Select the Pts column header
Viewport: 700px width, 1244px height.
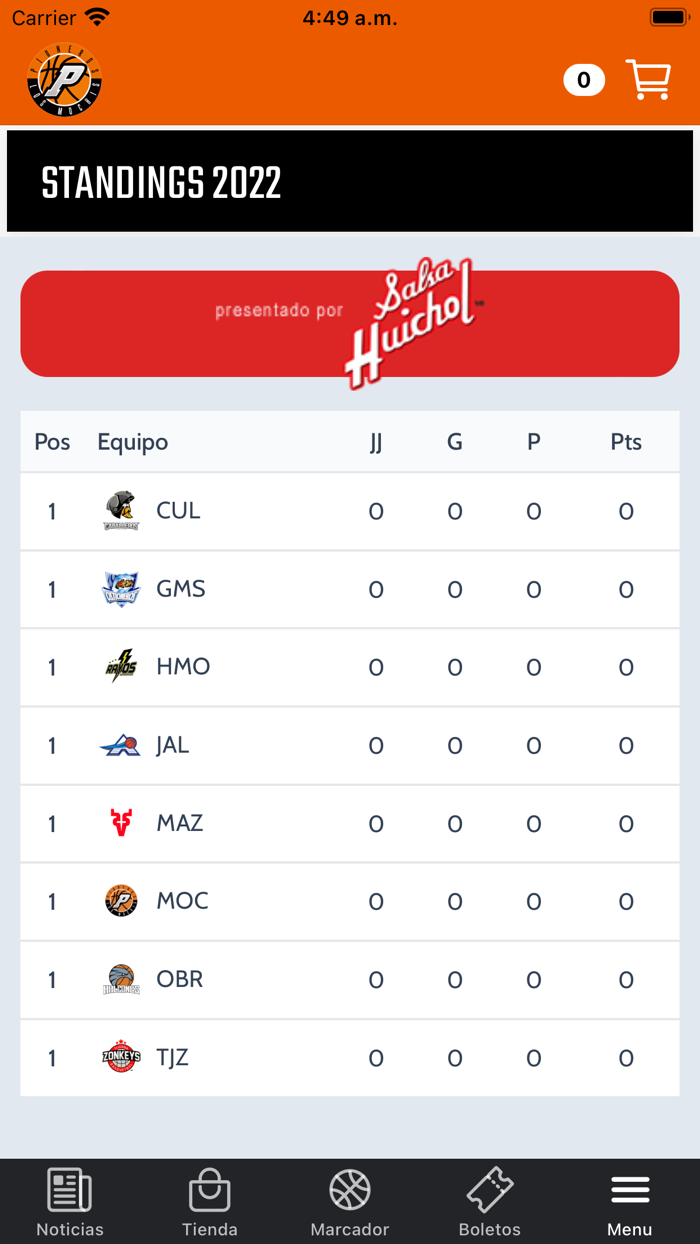626,442
